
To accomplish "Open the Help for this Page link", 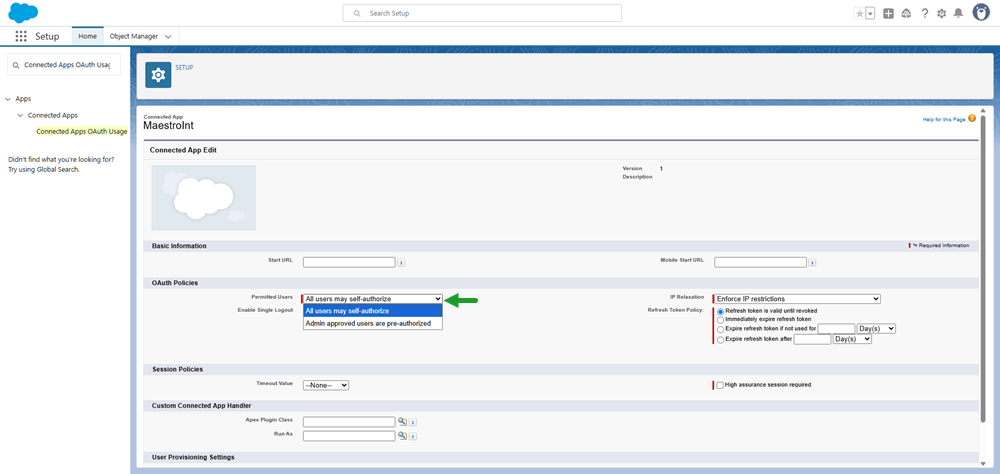I will point(944,119).
